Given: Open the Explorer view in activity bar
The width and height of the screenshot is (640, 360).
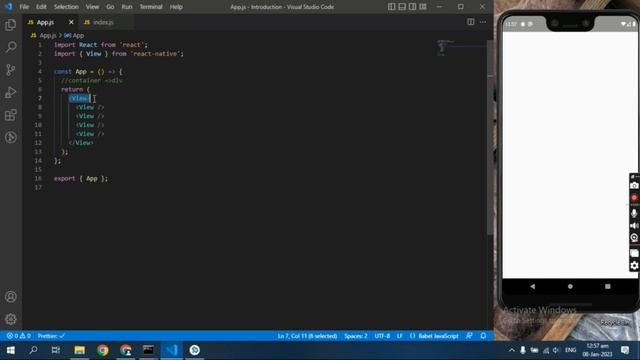Looking at the screenshot, I should tap(11, 25).
